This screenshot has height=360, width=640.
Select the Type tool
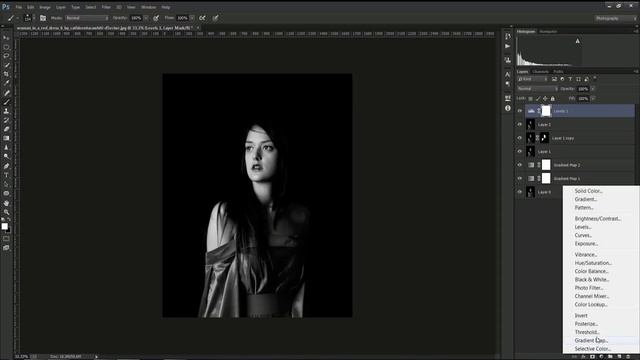6,175
